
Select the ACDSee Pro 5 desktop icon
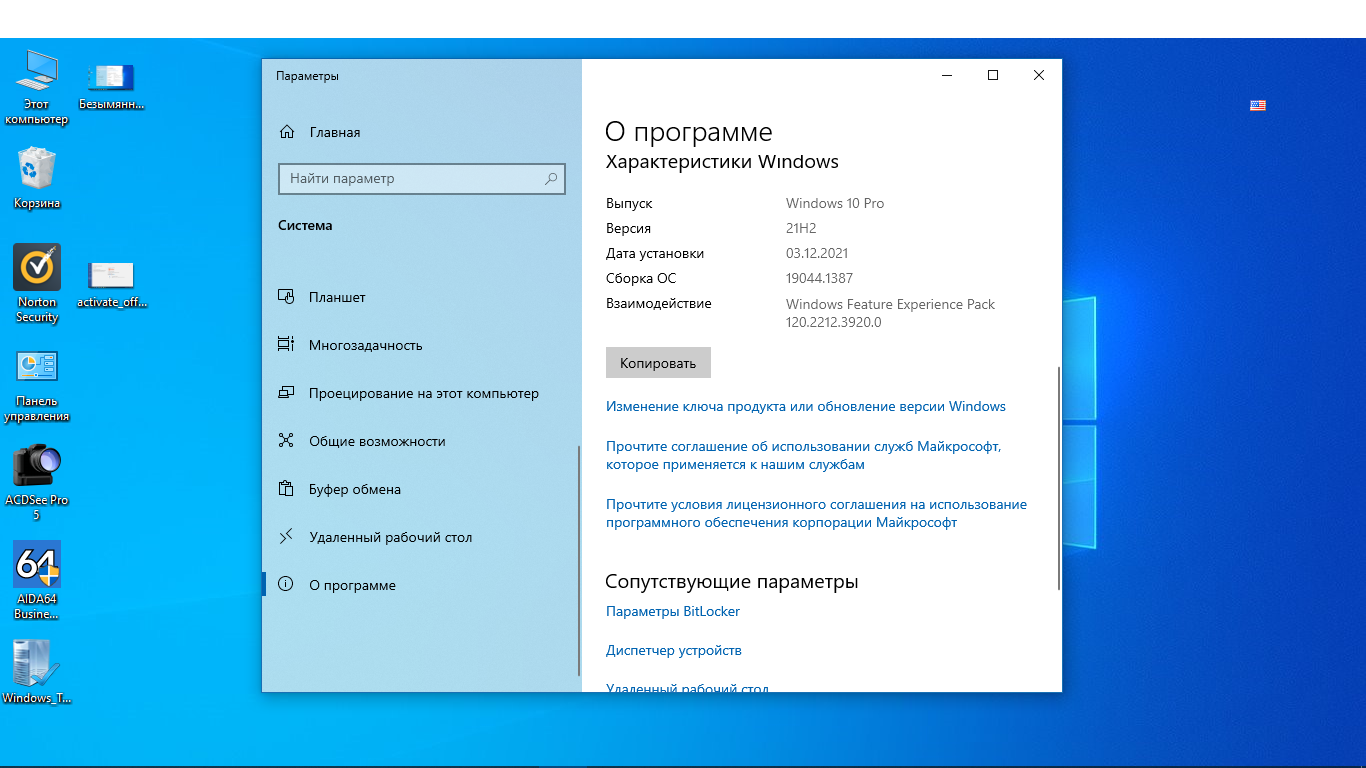pyautogui.click(x=37, y=466)
